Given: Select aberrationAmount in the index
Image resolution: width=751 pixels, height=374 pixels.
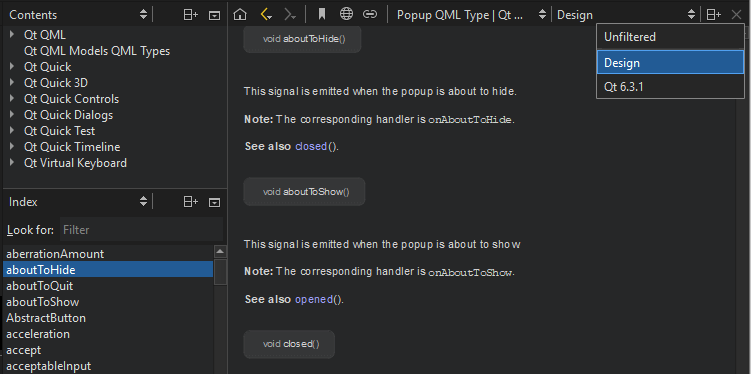Looking at the screenshot, I should (x=108, y=254).
